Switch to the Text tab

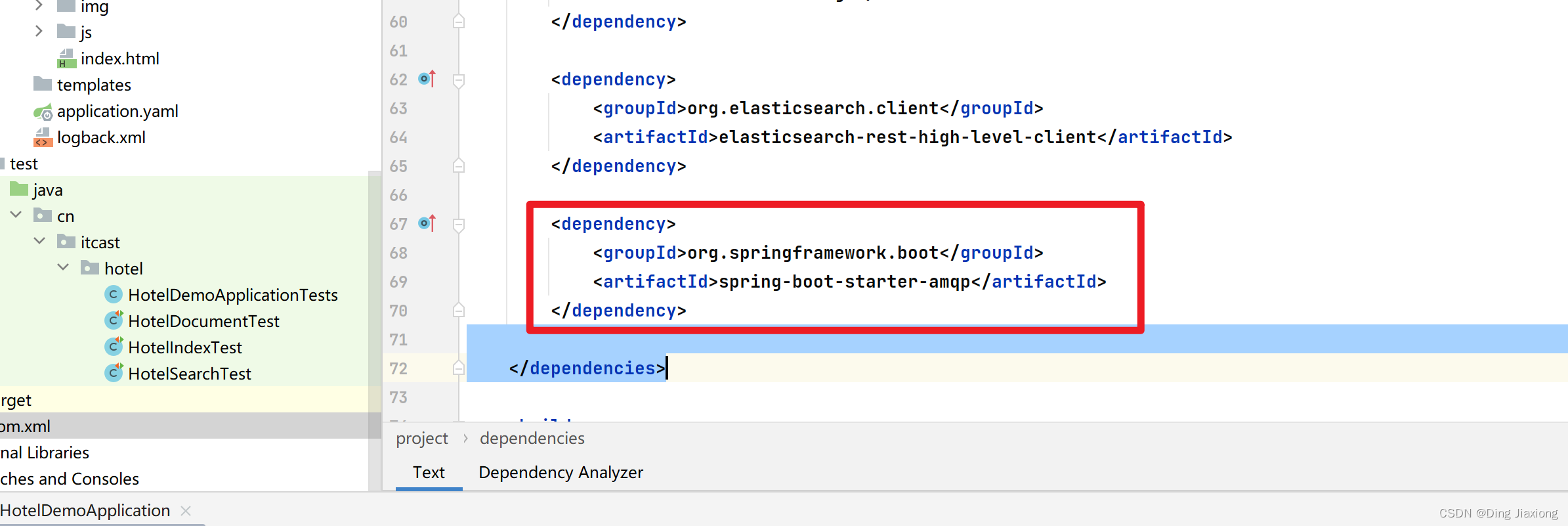click(429, 472)
